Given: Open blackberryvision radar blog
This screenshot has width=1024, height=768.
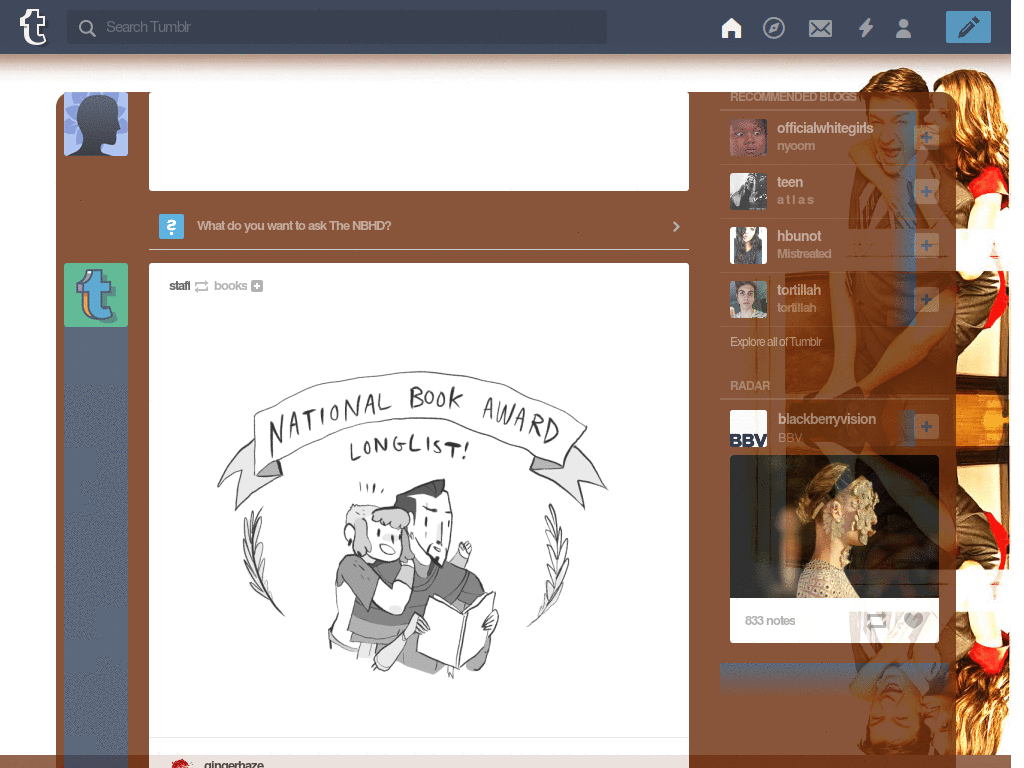Looking at the screenshot, I should coord(827,419).
